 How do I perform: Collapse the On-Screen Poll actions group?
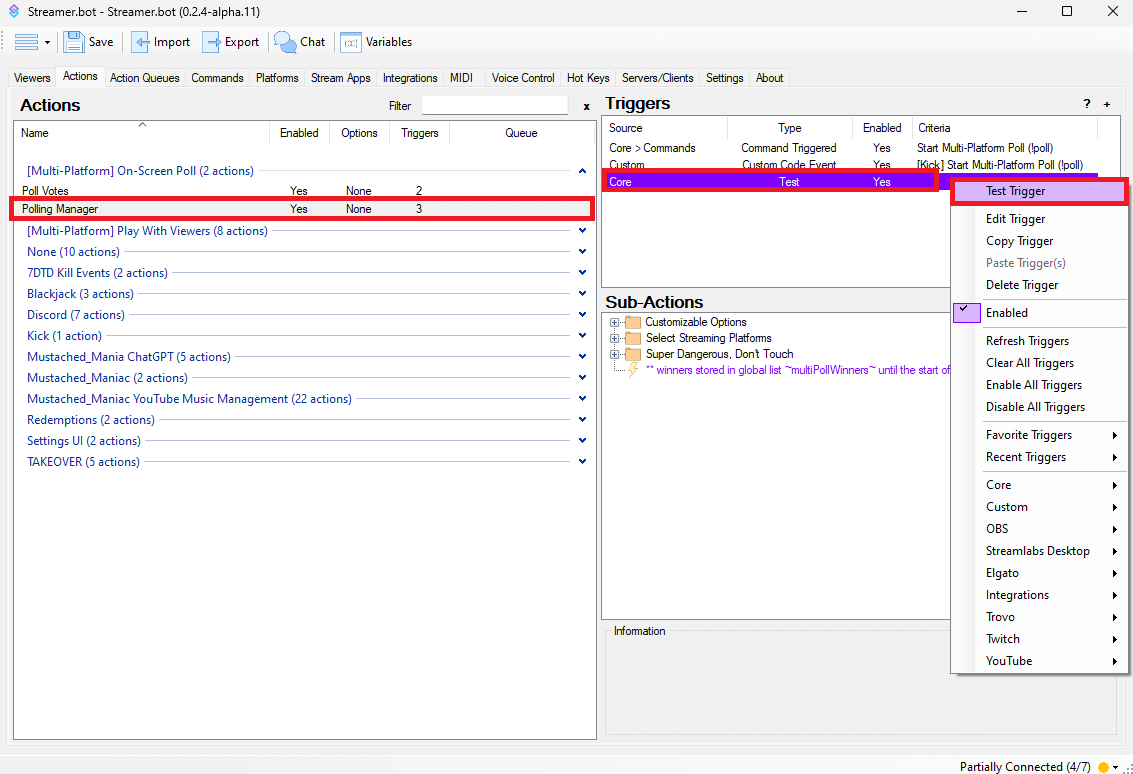582,171
